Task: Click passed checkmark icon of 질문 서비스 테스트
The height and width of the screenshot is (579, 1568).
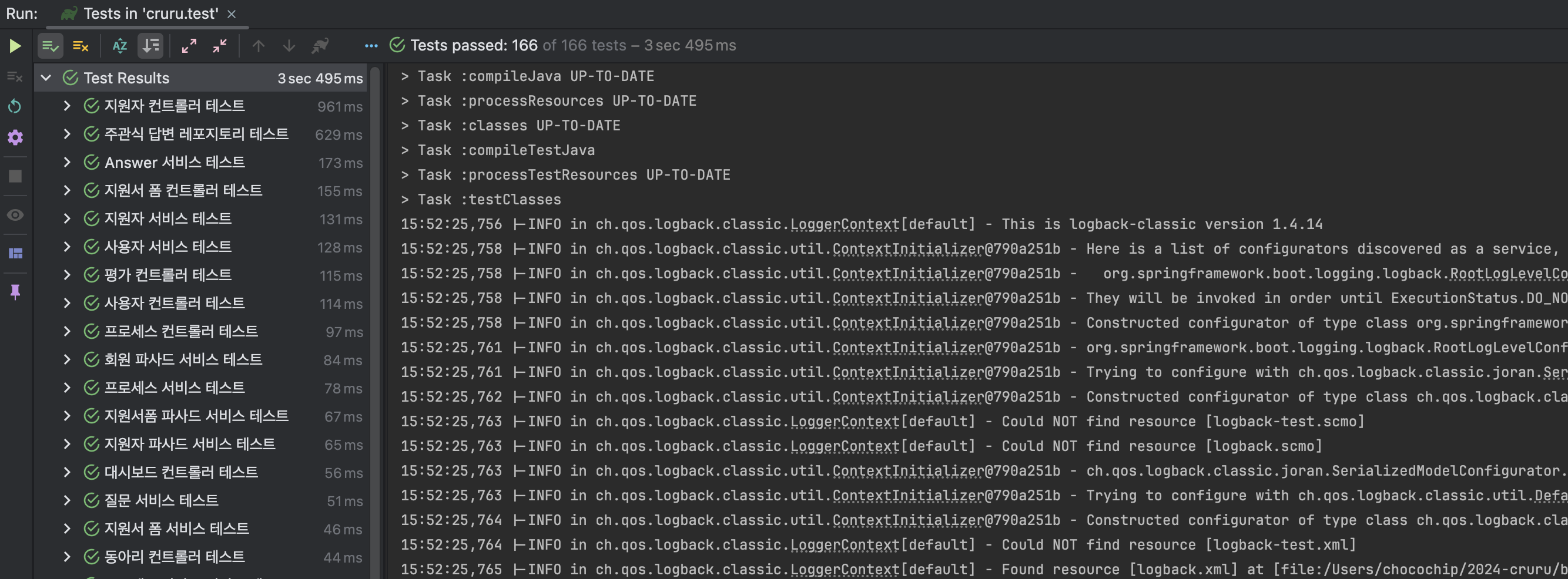Action: point(91,500)
